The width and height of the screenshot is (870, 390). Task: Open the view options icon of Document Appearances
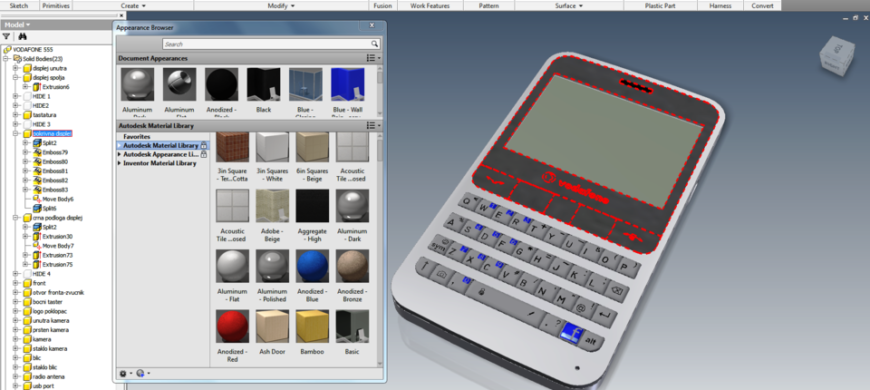tap(373, 58)
